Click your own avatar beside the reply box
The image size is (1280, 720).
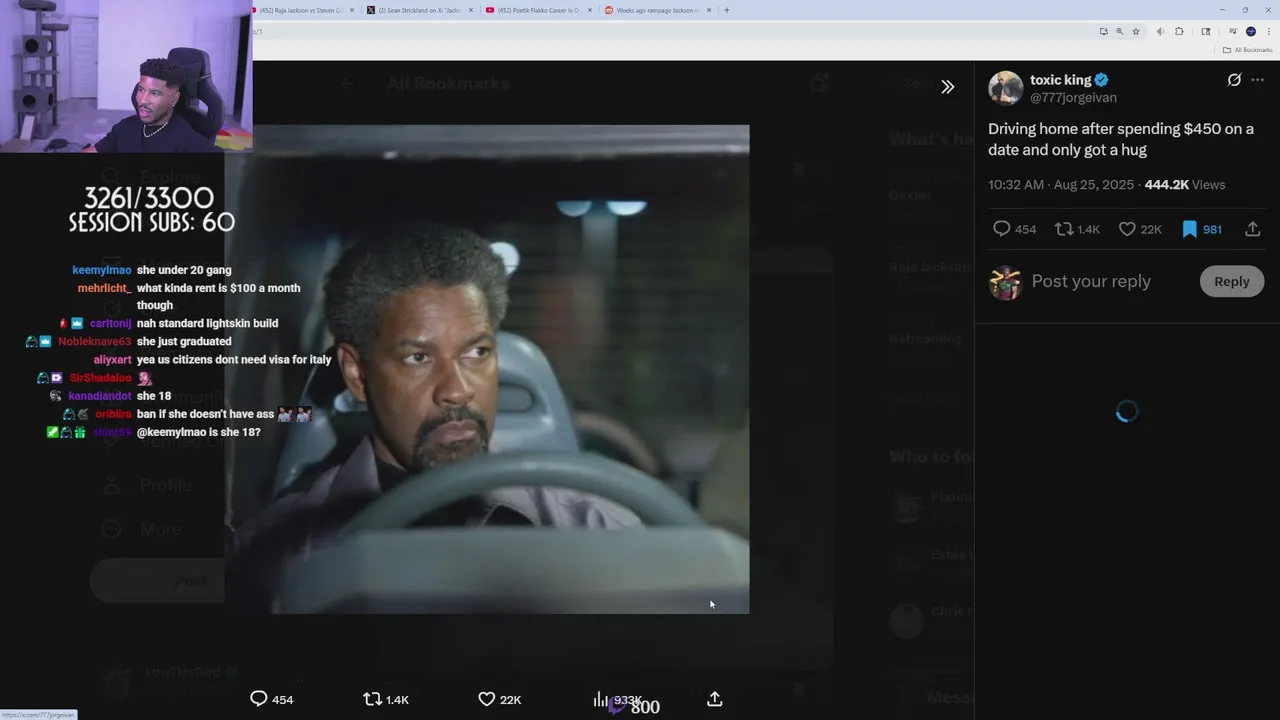1005,283
